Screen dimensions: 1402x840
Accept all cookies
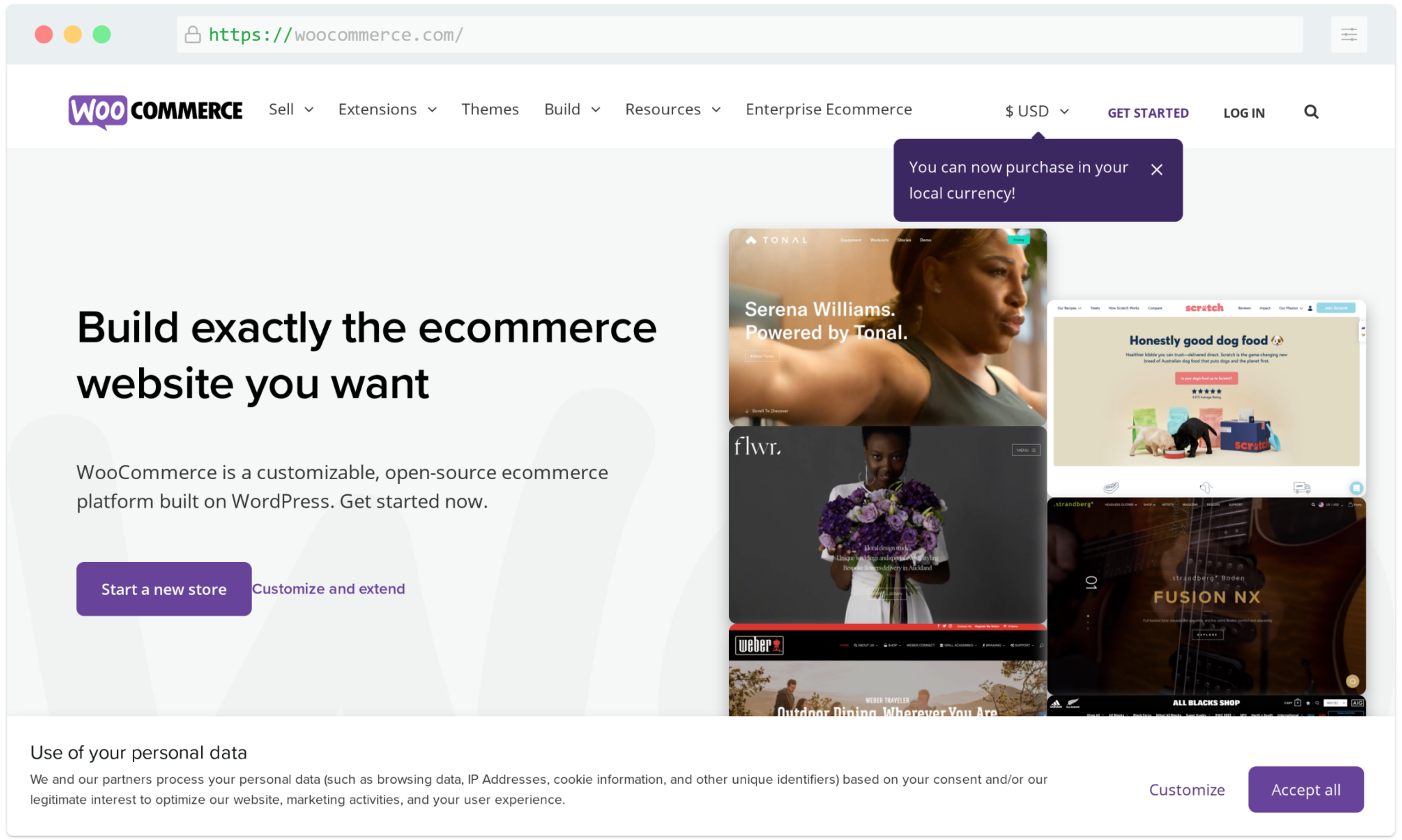1305,789
